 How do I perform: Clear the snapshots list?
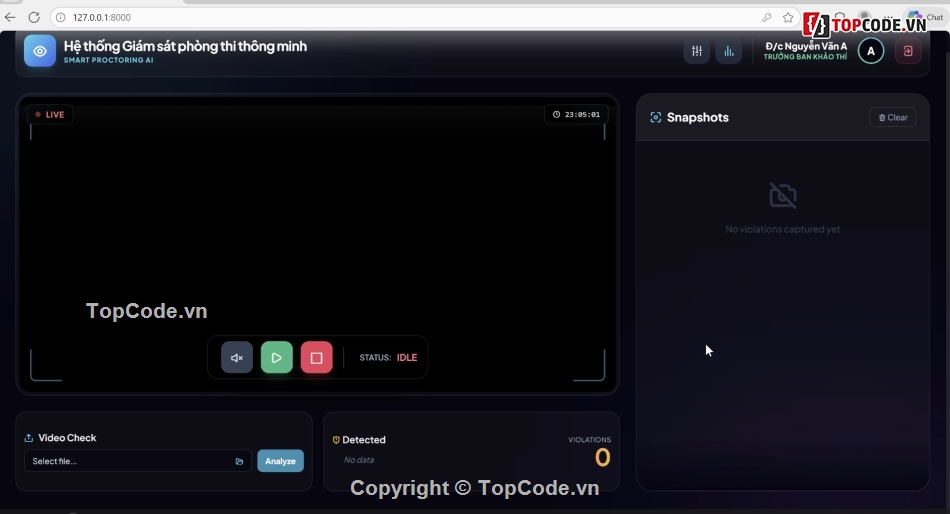tap(893, 117)
